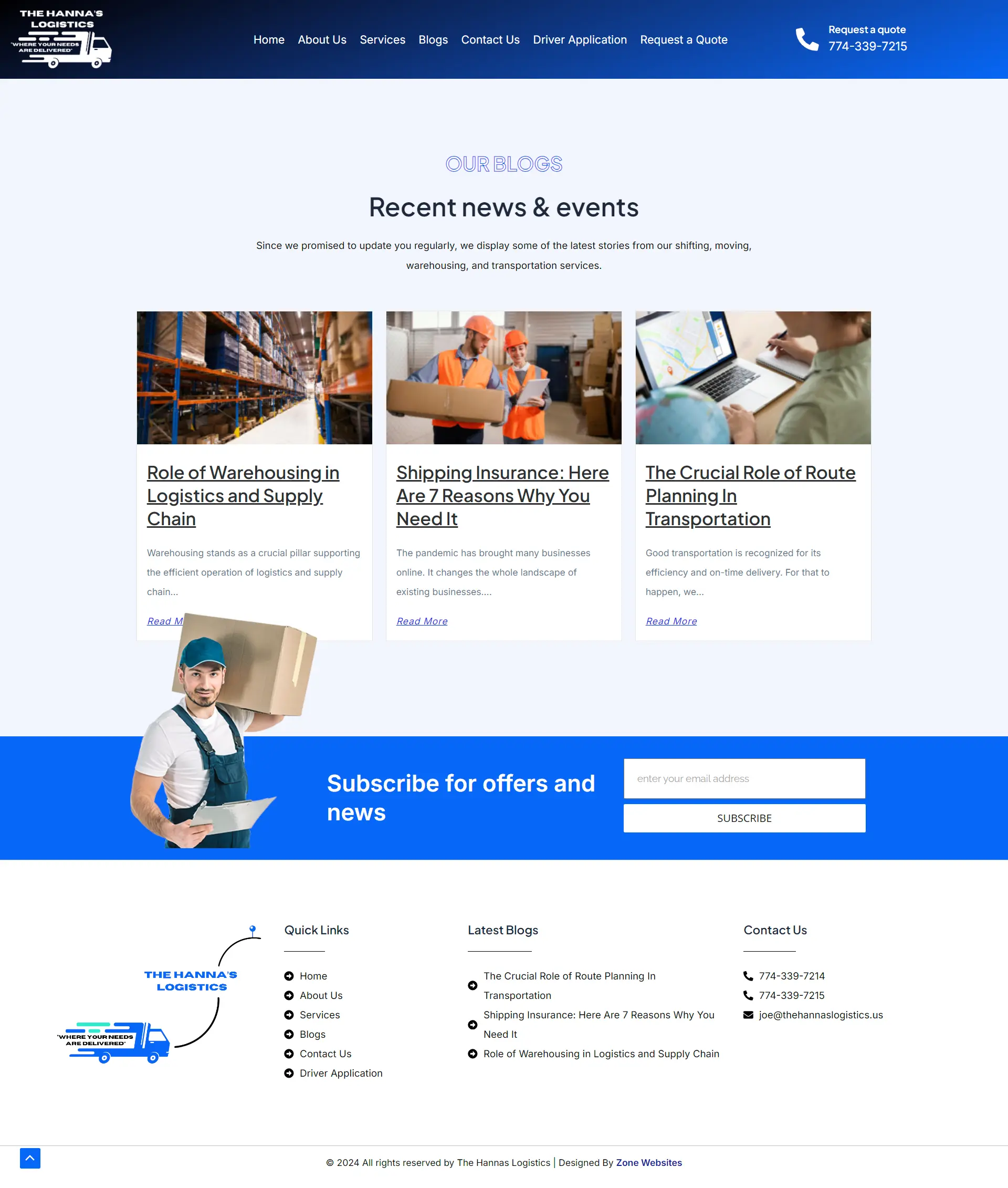Open the About Us navigation menu item
Image resolution: width=1008 pixels, height=1188 pixels.
tap(322, 39)
